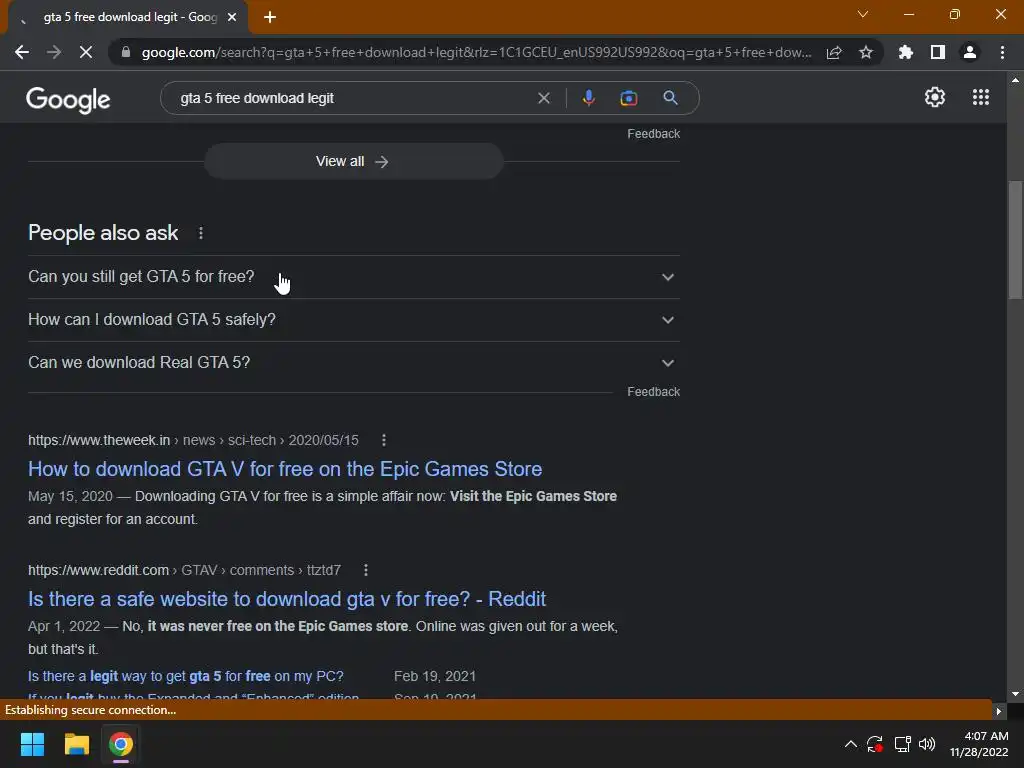Open the Extensions puzzle icon
This screenshot has height=768, width=1024.
click(x=906, y=52)
